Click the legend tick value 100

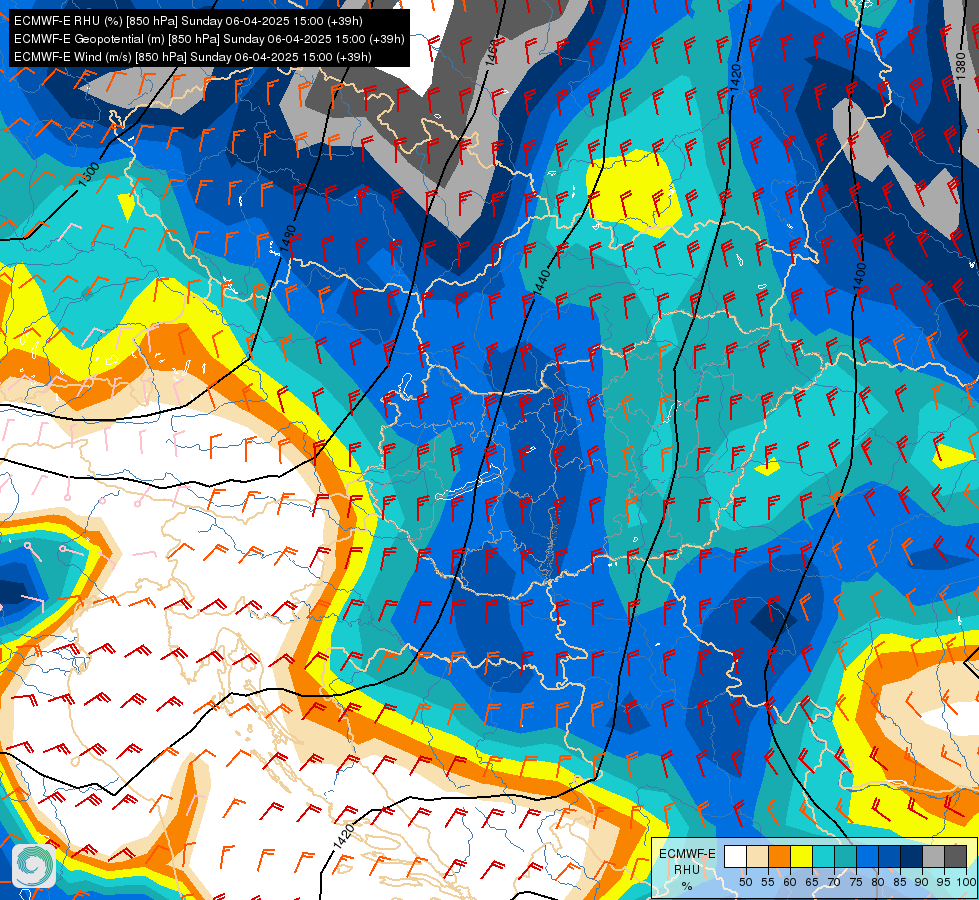pyautogui.click(x=966, y=883)
